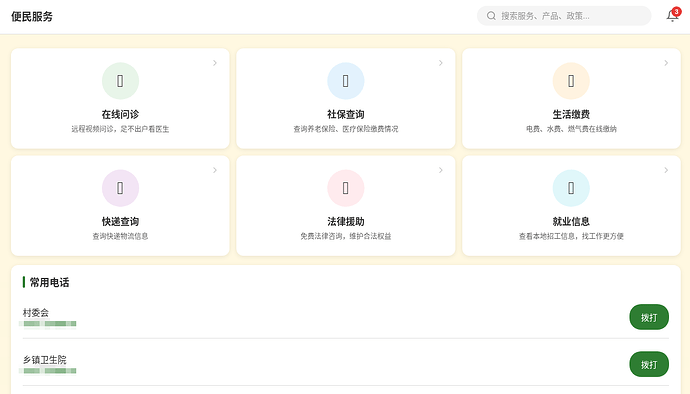Call 村委会 with 拨打 button

(x=649, y=317)
